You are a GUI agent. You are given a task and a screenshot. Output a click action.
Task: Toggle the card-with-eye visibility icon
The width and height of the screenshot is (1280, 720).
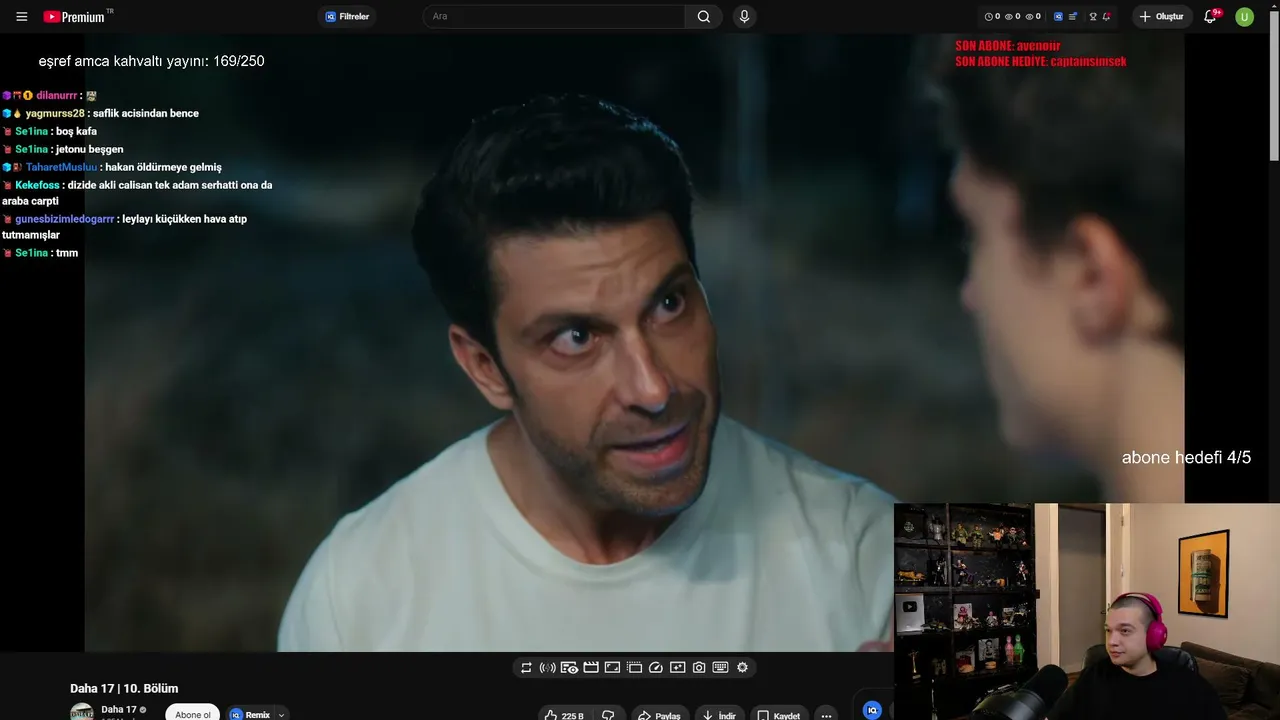coord(569,667)
